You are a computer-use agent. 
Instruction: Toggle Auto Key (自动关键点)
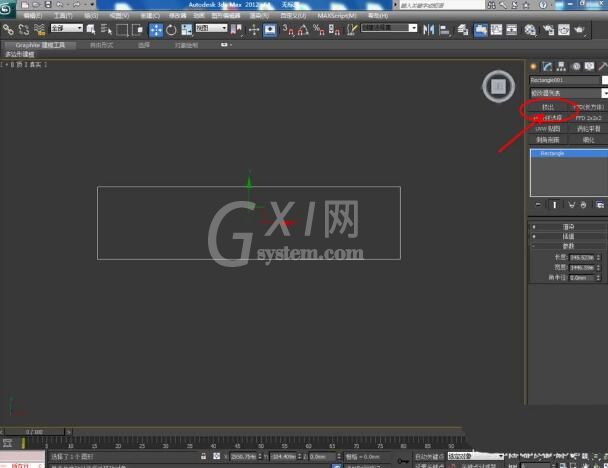tap(429, 456)
